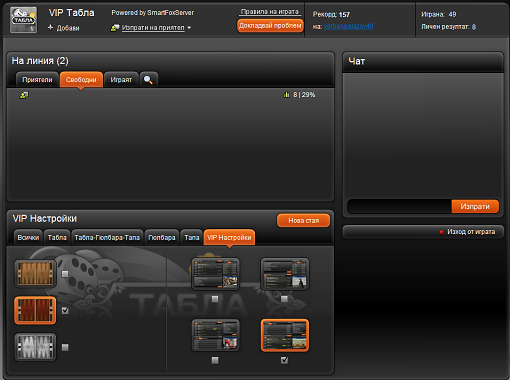This screenshot has width=510, height=380.
Task: Click the plus icon next to Добави
Action: click(50, 27)
